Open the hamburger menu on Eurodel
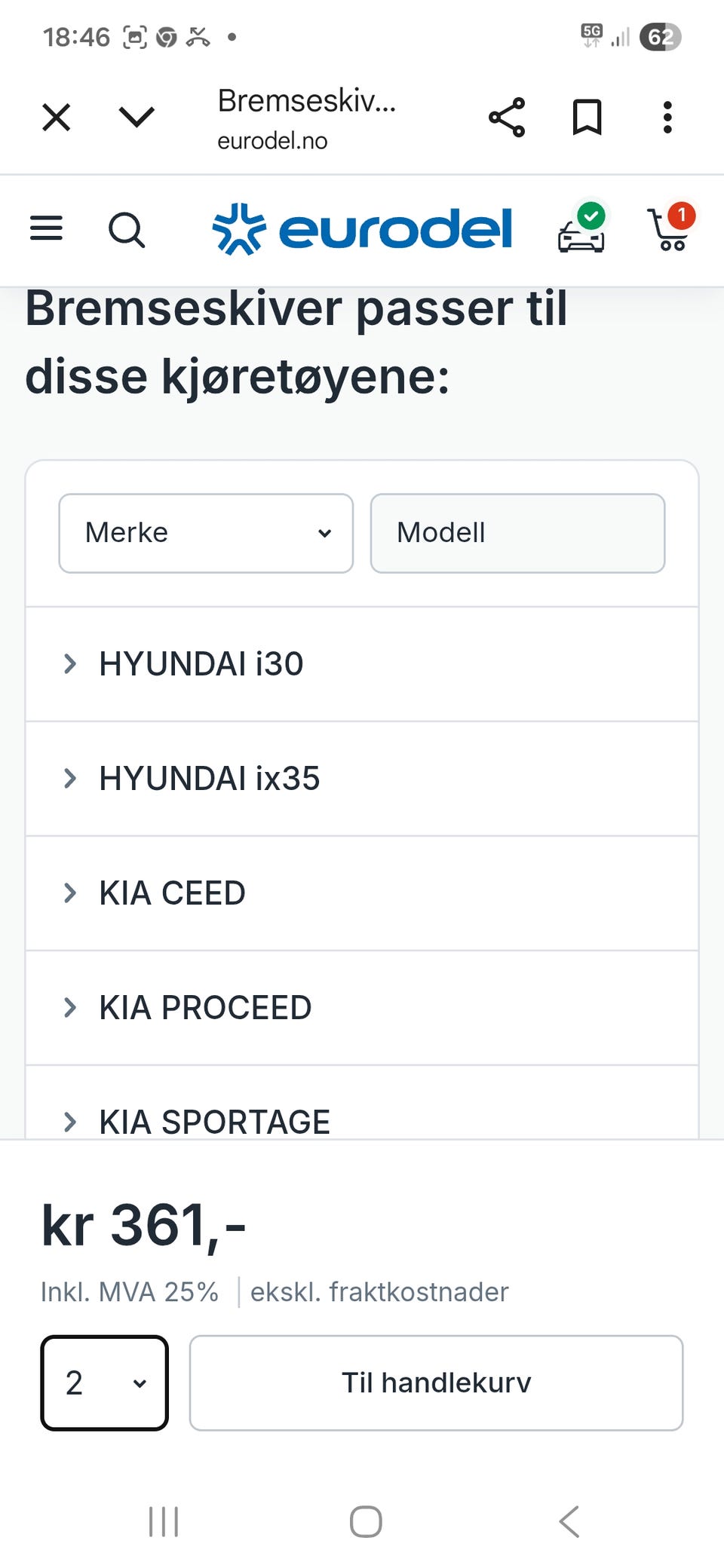 click(46, 228)
